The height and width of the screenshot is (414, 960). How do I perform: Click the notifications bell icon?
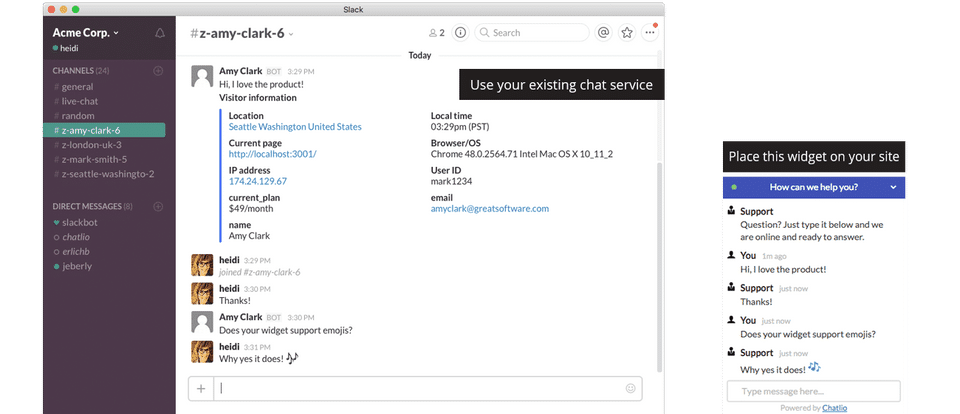tap(160, 33)
